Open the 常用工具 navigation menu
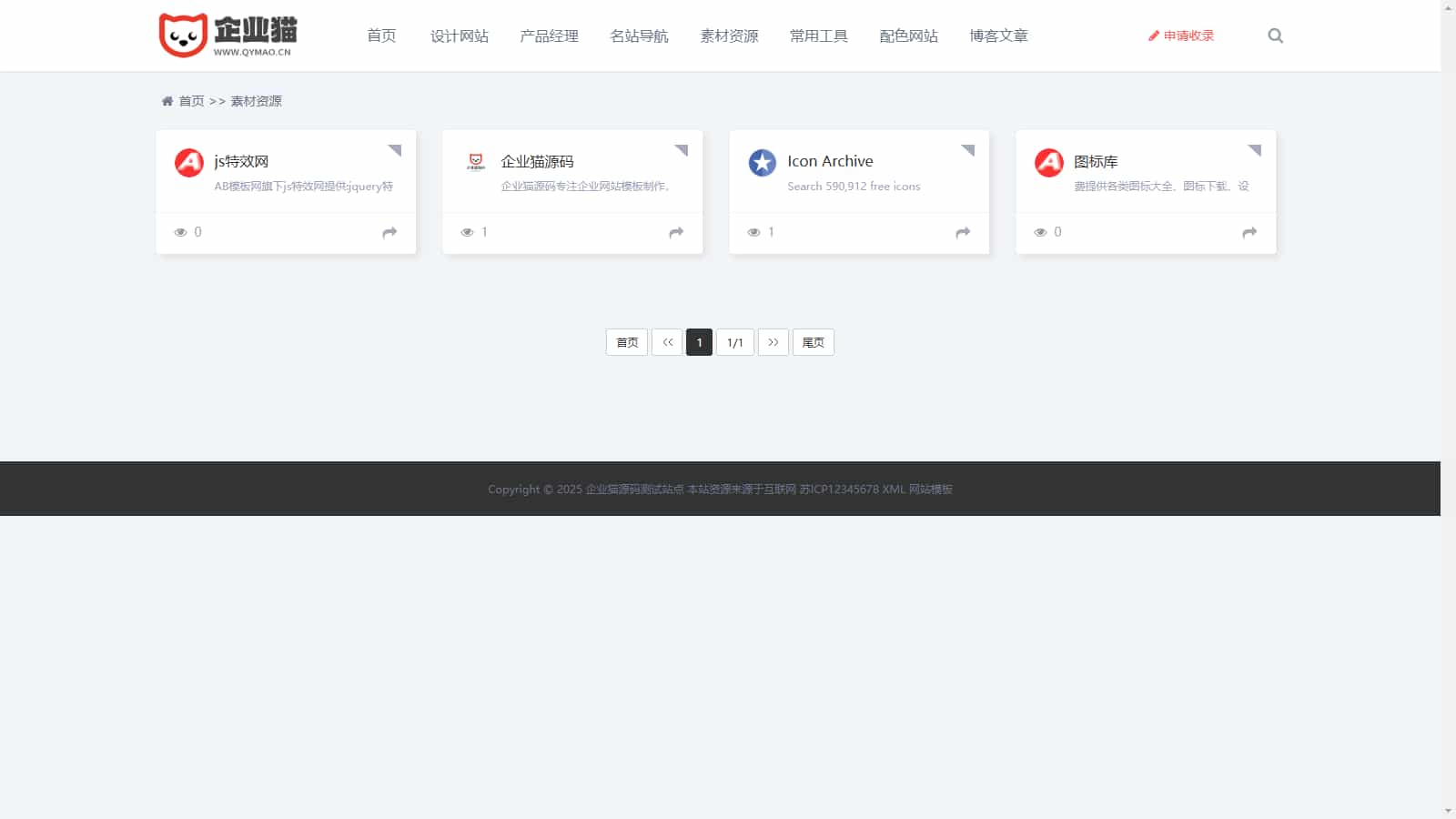This screenshot has height=819, width=1456. point(818,35)
